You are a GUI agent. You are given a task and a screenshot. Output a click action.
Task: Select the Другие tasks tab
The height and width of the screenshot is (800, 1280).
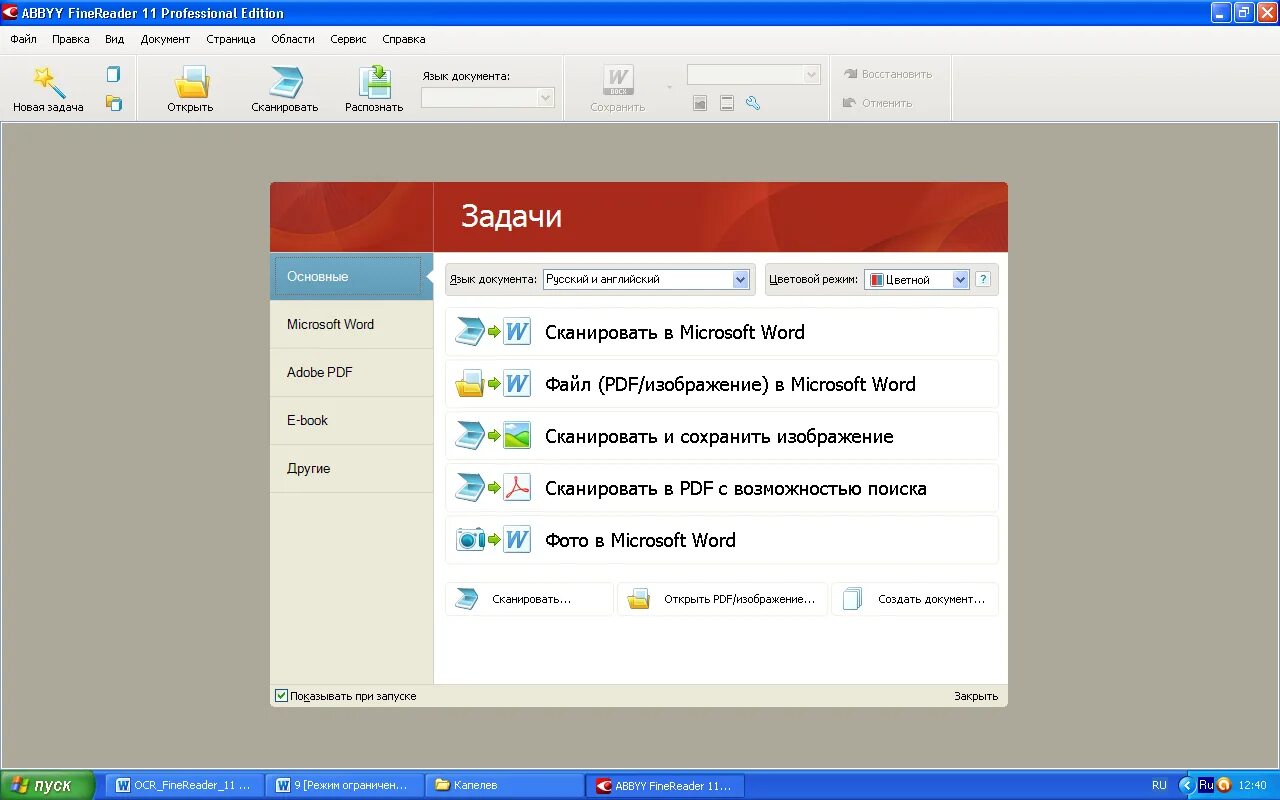(351, 468)
